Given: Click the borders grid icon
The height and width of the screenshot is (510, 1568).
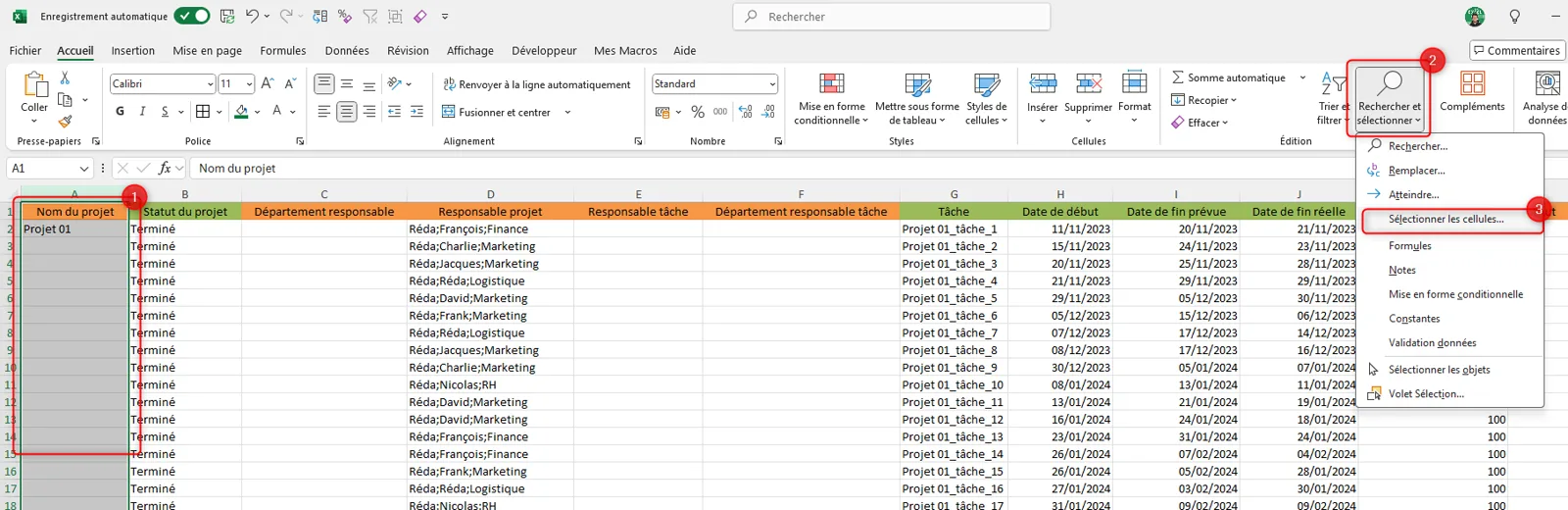Looking at the screenshot, I should (x=203, y=112).
